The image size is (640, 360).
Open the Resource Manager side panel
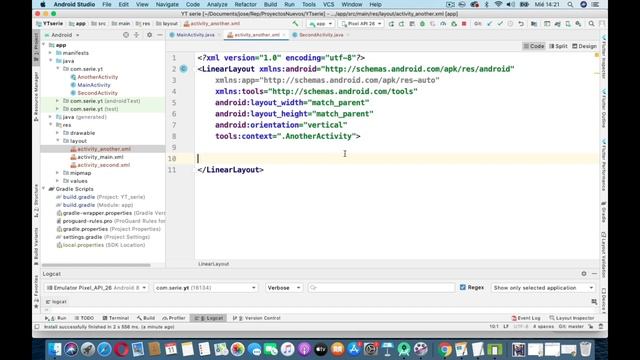point(36,96)
